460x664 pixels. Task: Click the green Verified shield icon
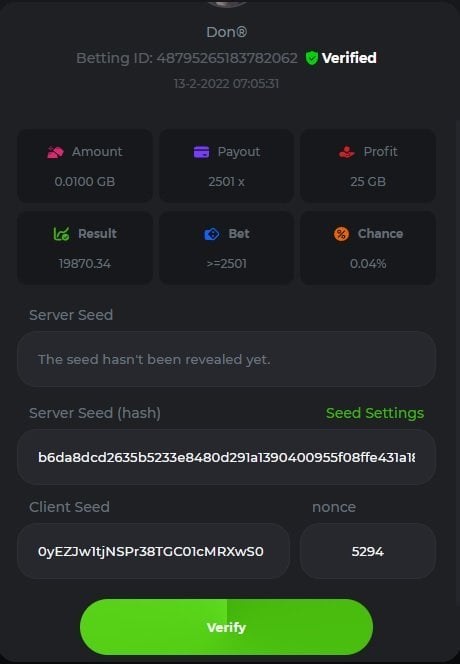(312, 58)
